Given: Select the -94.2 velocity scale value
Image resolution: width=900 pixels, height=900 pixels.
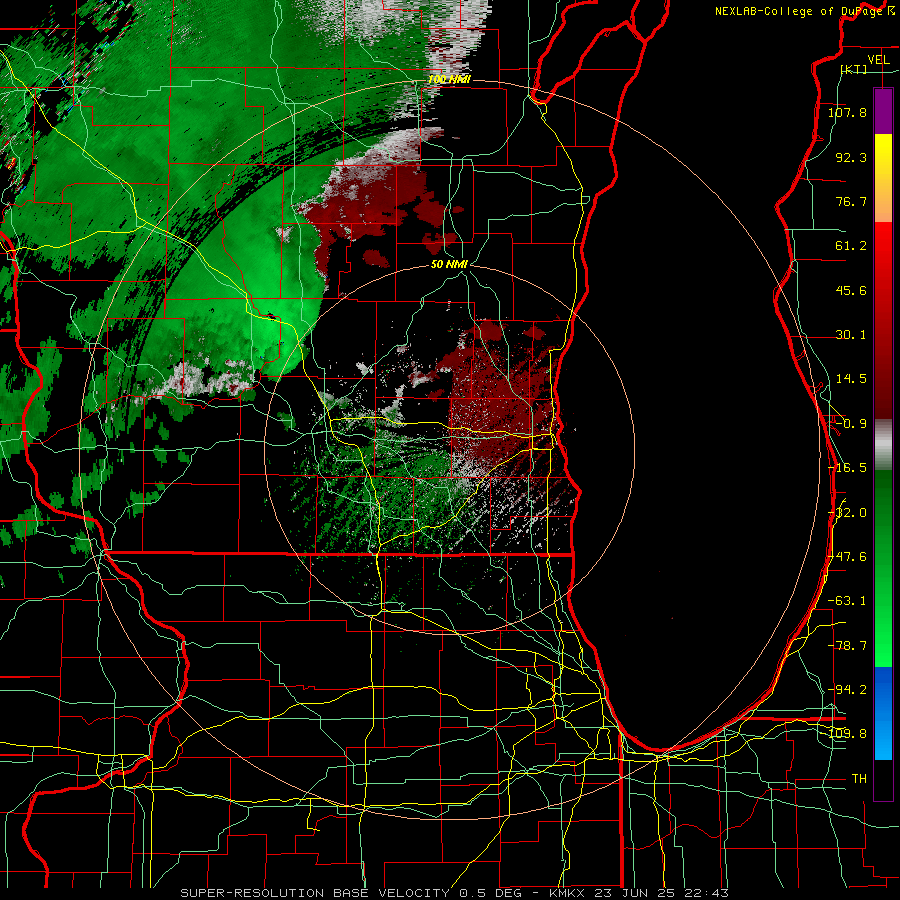Looking at the screenshot, I should pyautogui.click(x=847, y=690).
